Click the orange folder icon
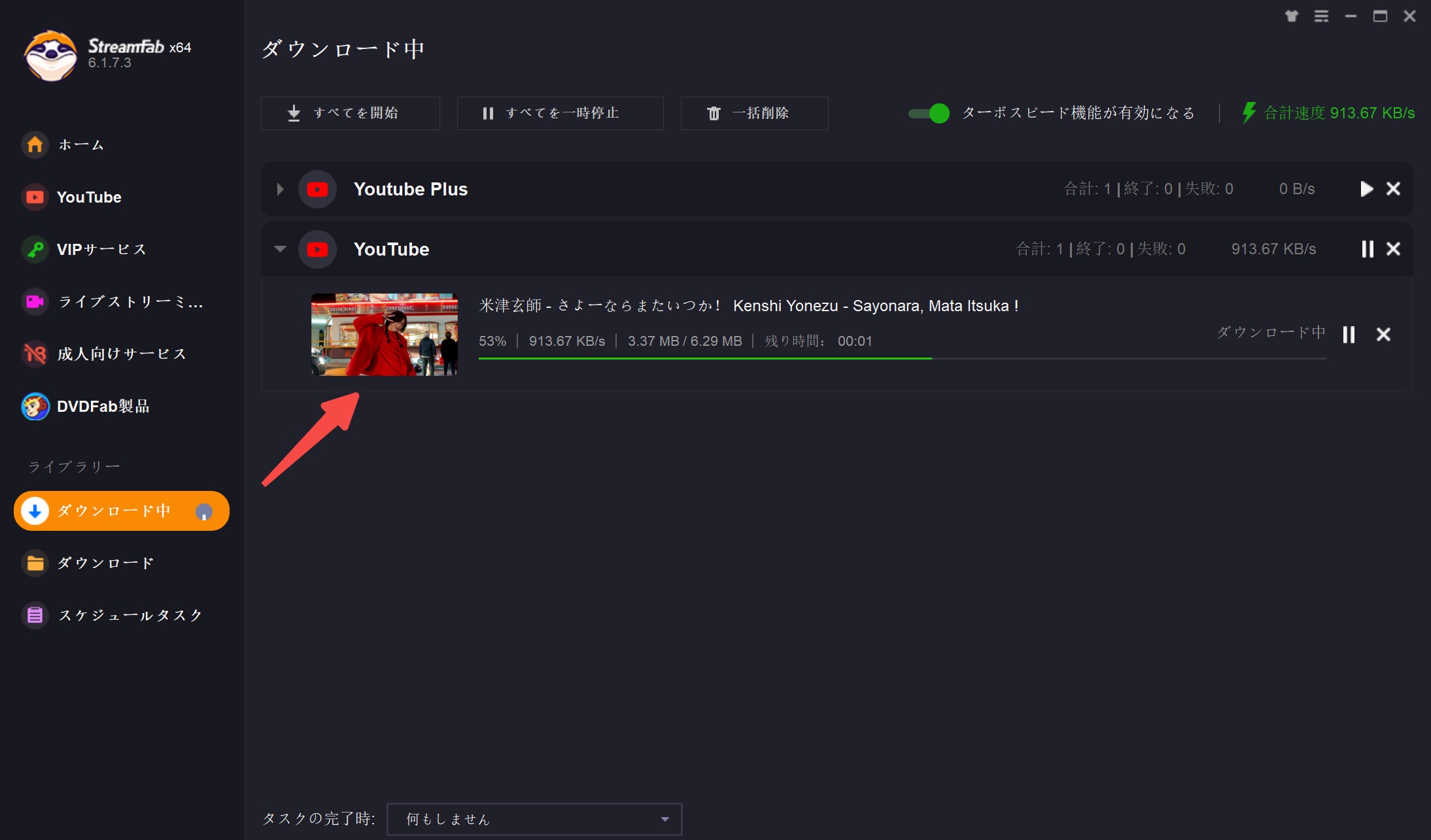The width and height of the screenshot is (1431, 840). [35, 563]
